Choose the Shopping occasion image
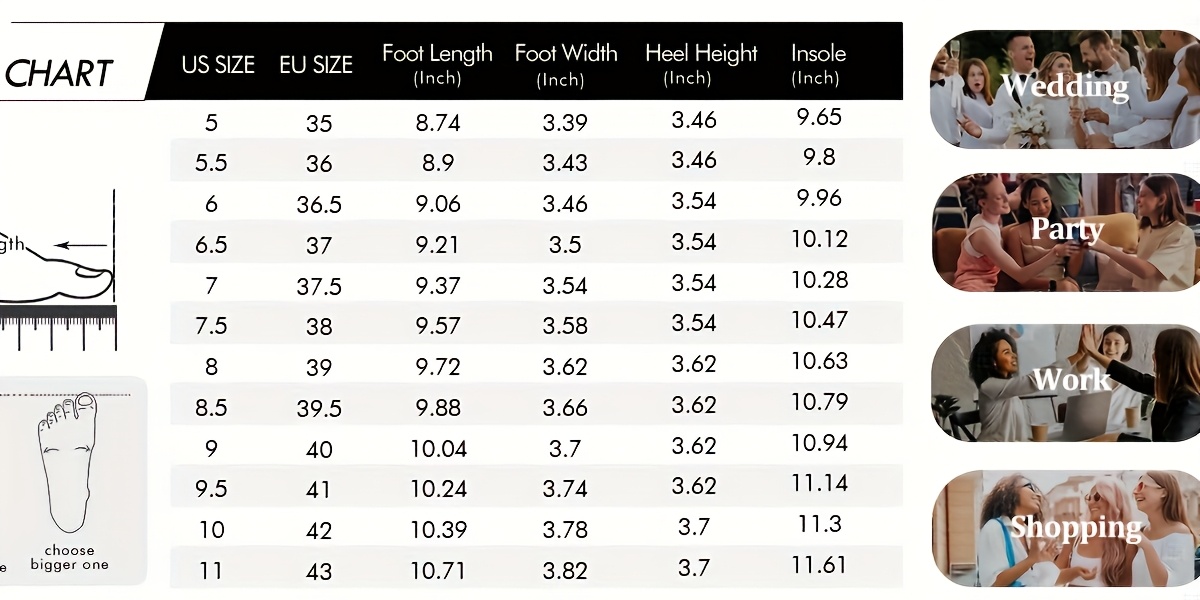This screenshot has height=600, width=1200. coord(1065,527)
